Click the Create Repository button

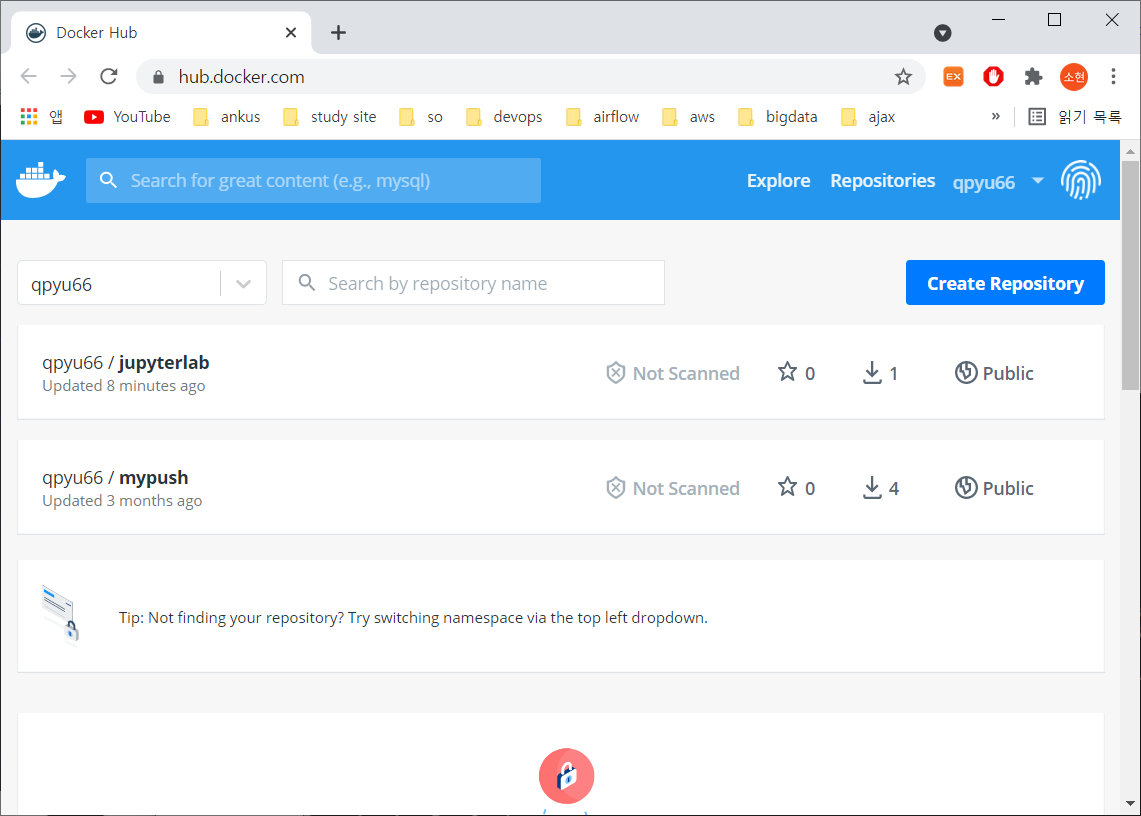click(1005, 282)
